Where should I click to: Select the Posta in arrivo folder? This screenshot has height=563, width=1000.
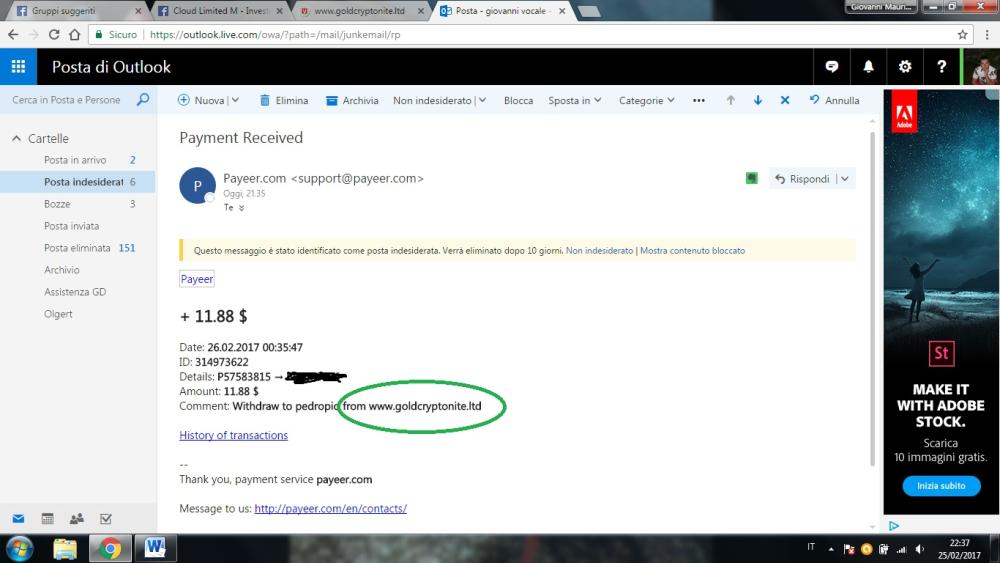point(75,160)
